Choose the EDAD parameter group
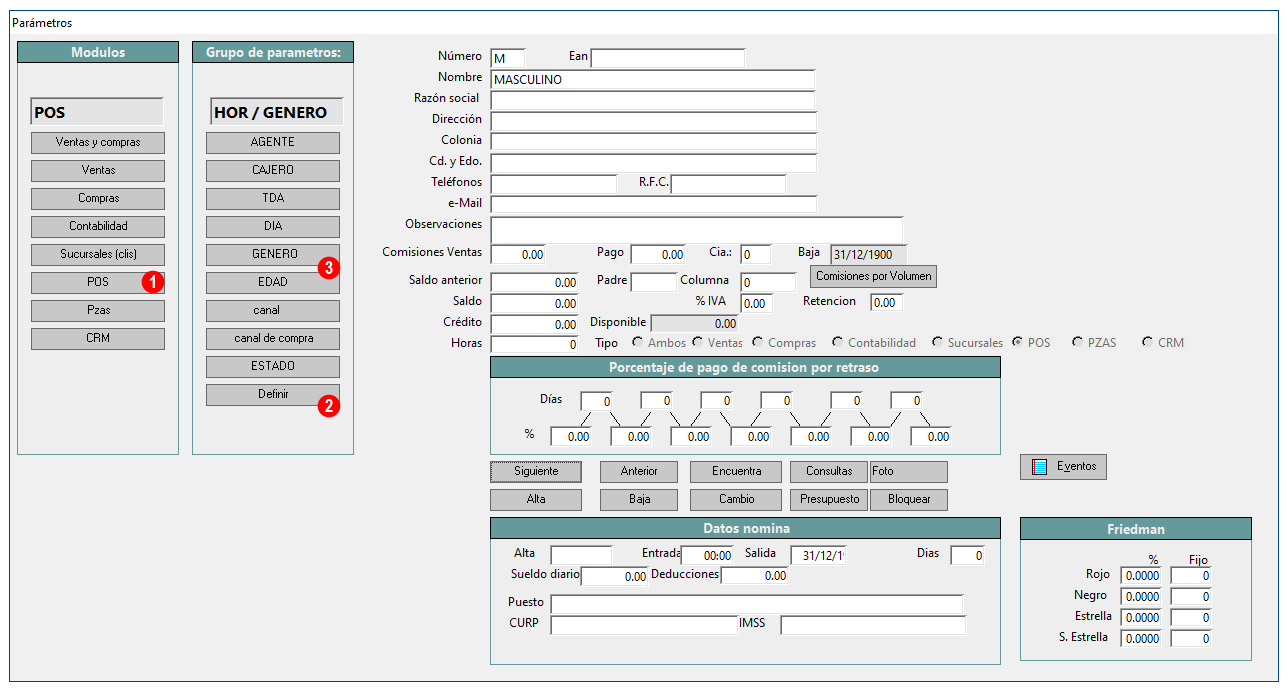This screenshot has height=691, width=1287. click(273, 282)
